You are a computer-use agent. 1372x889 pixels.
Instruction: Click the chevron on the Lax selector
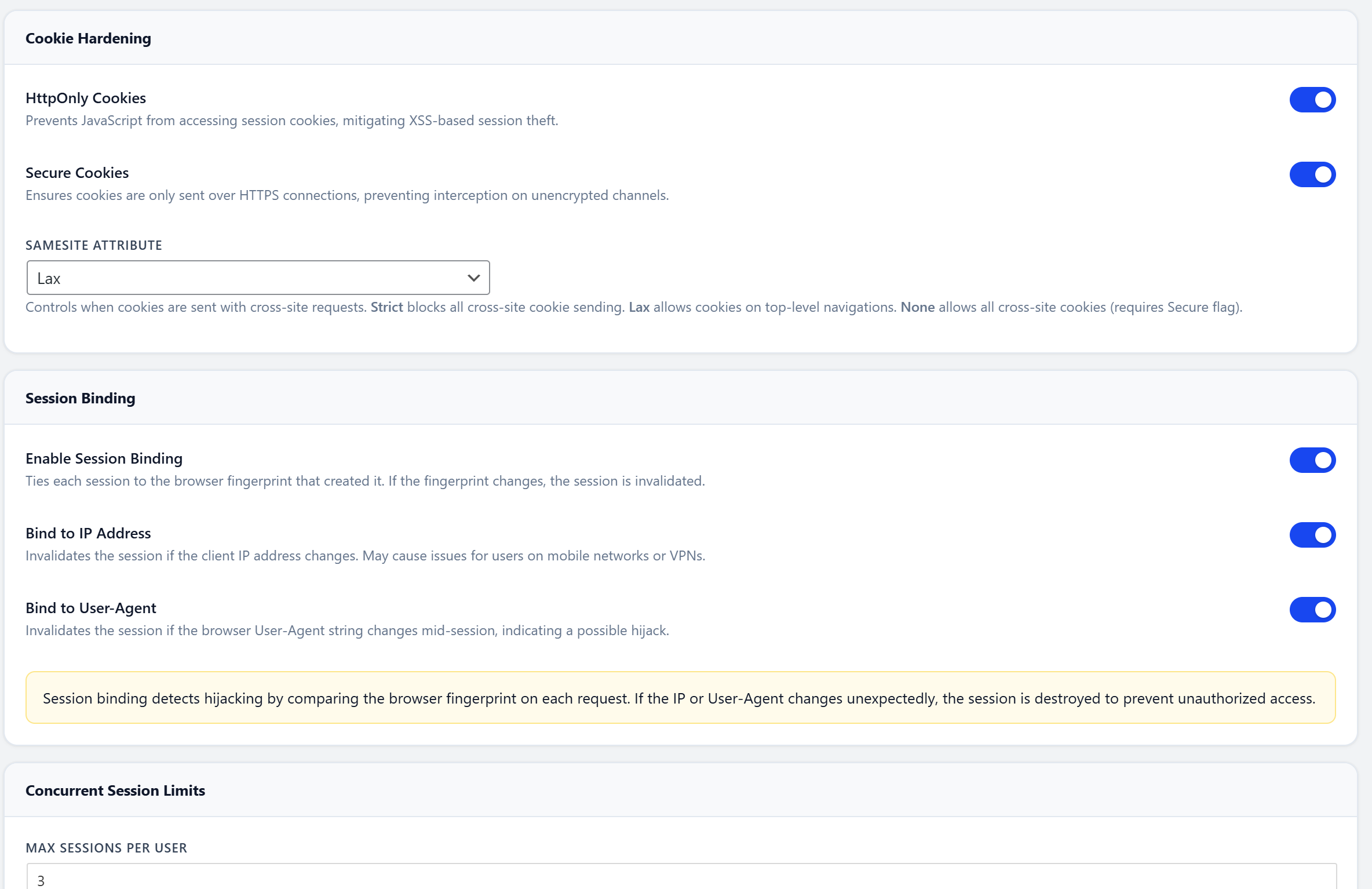pos(473,278)
